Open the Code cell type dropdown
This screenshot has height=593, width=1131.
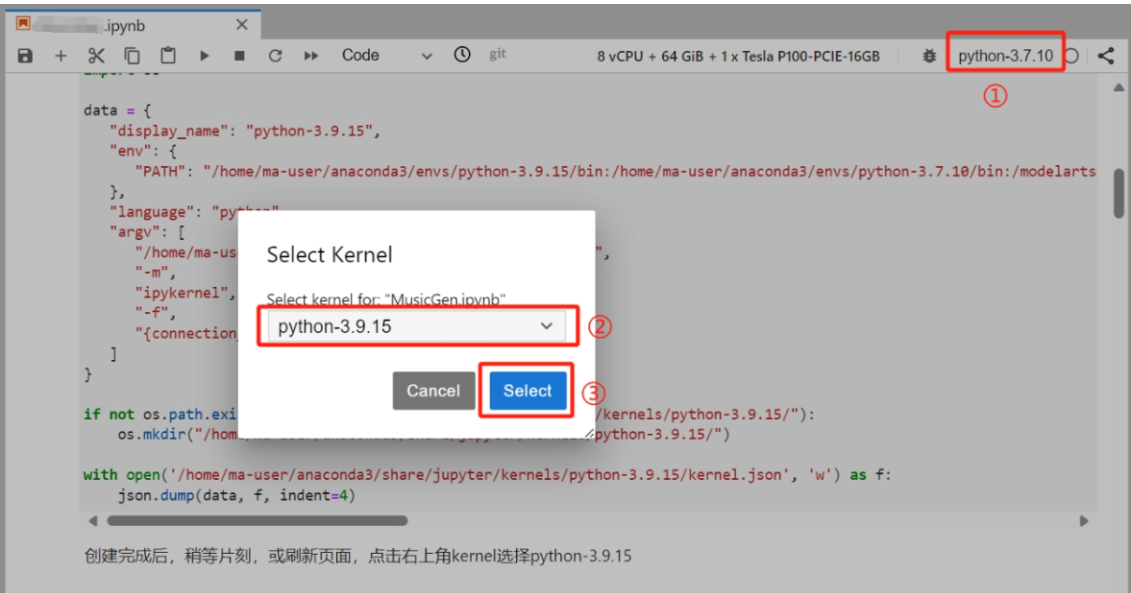(387, 56)
